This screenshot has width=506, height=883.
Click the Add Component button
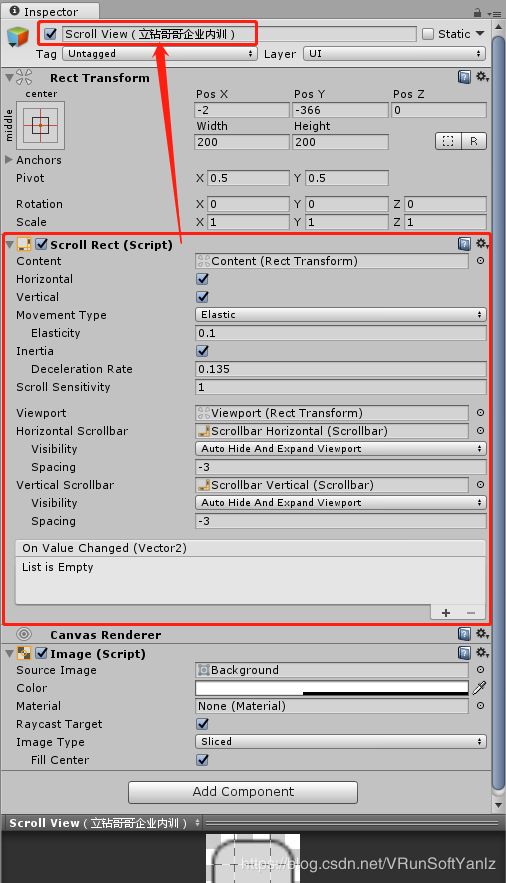243,792
